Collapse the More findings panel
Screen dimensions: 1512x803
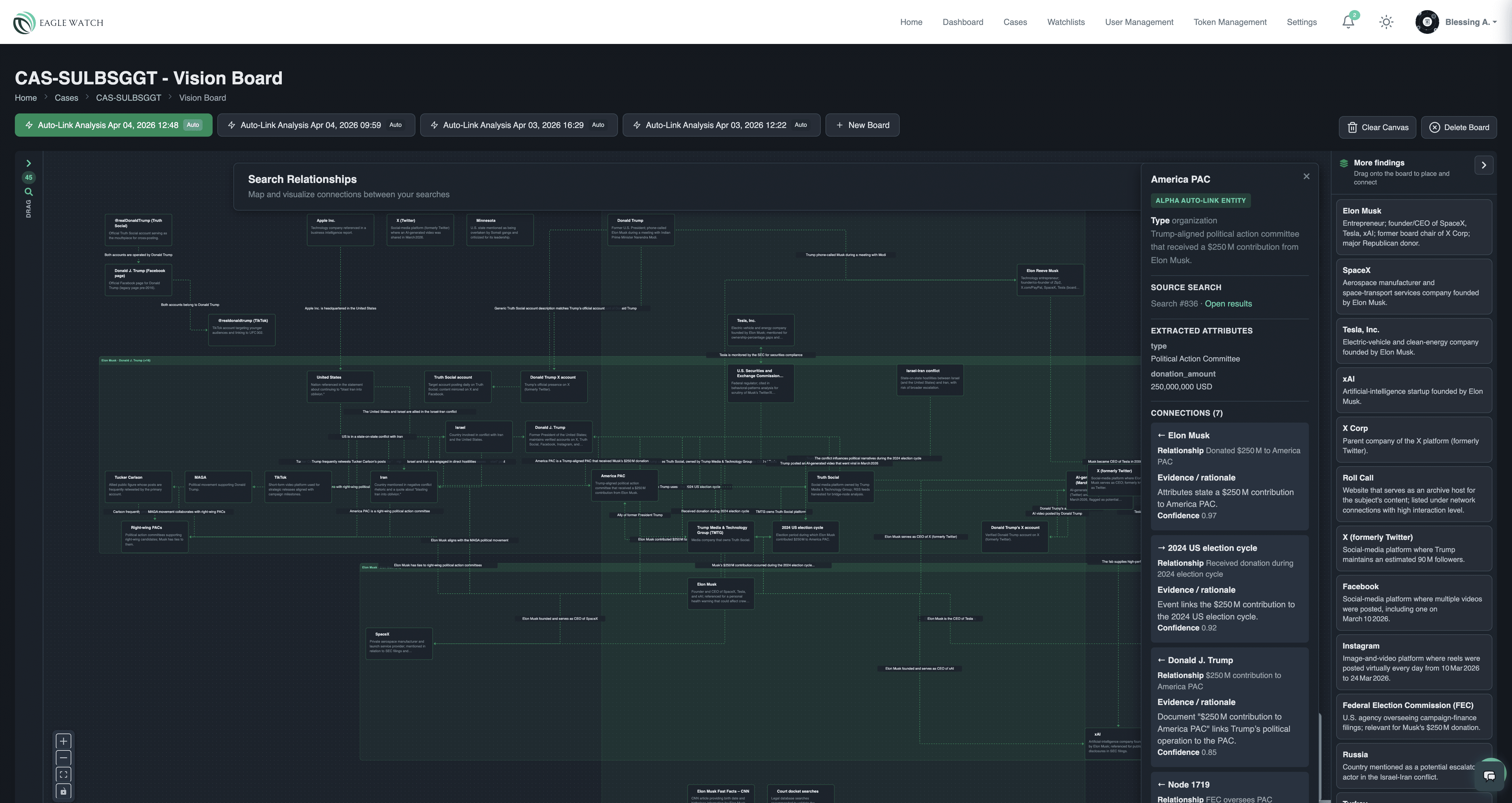click(x=1483, y=165)
